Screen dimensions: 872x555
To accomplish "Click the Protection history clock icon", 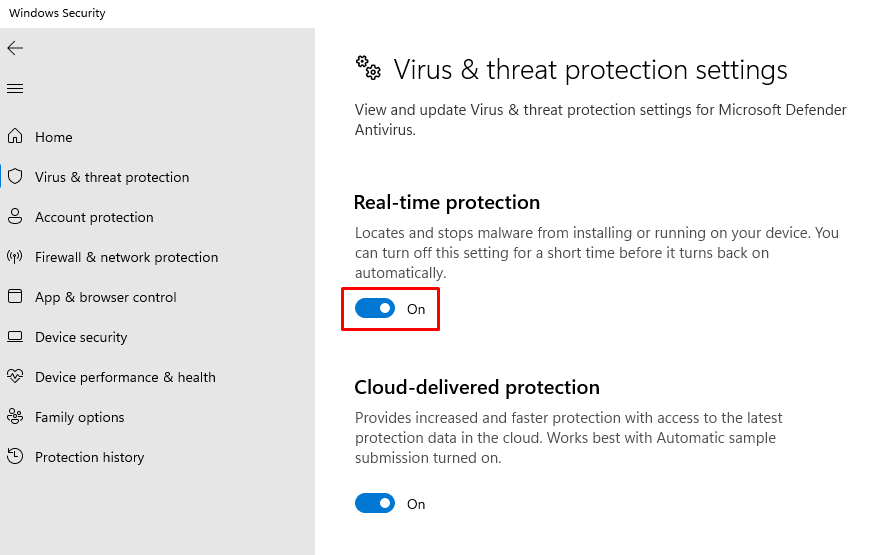I will point(15,457).
